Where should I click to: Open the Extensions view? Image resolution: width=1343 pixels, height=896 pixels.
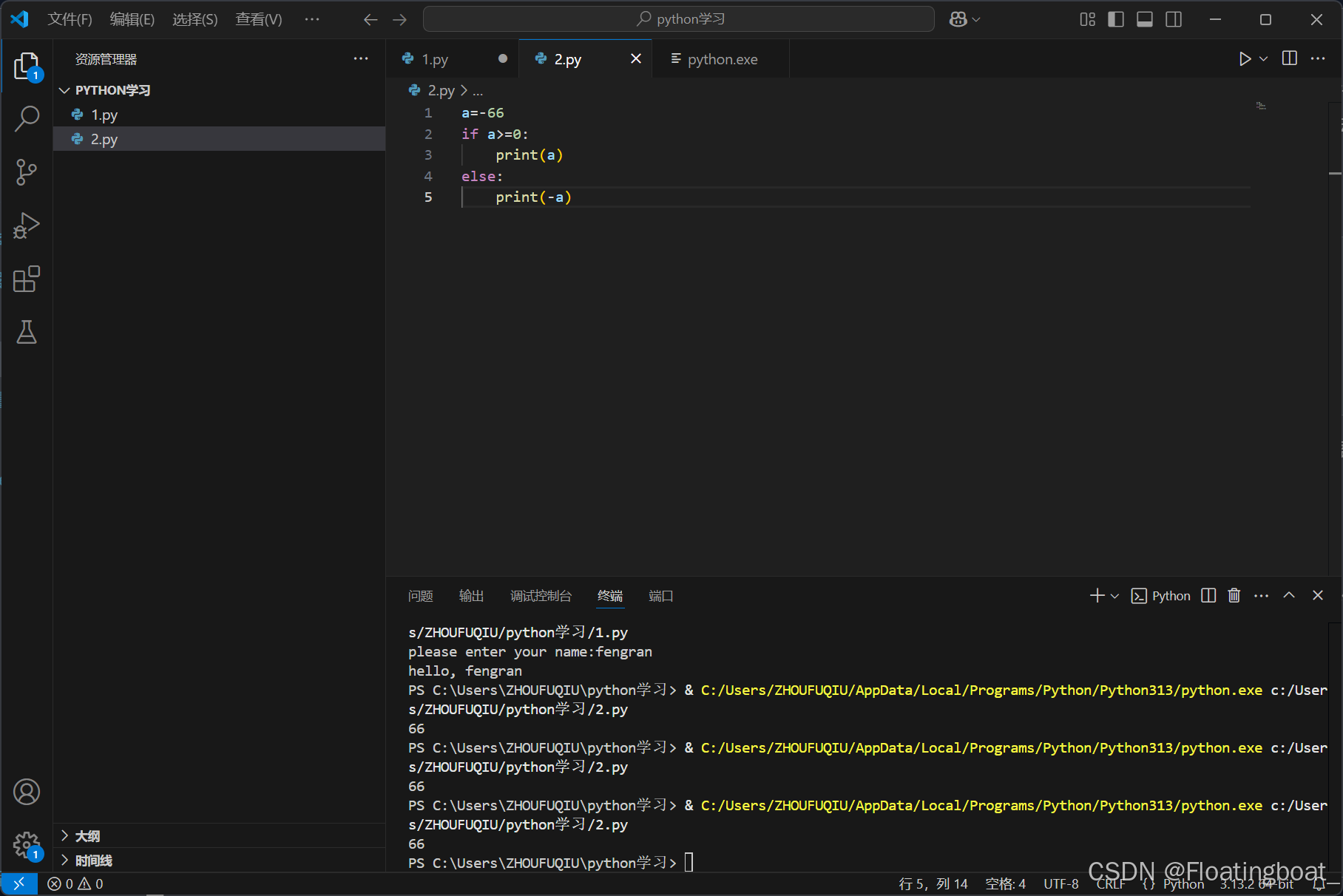coord(27,279)
